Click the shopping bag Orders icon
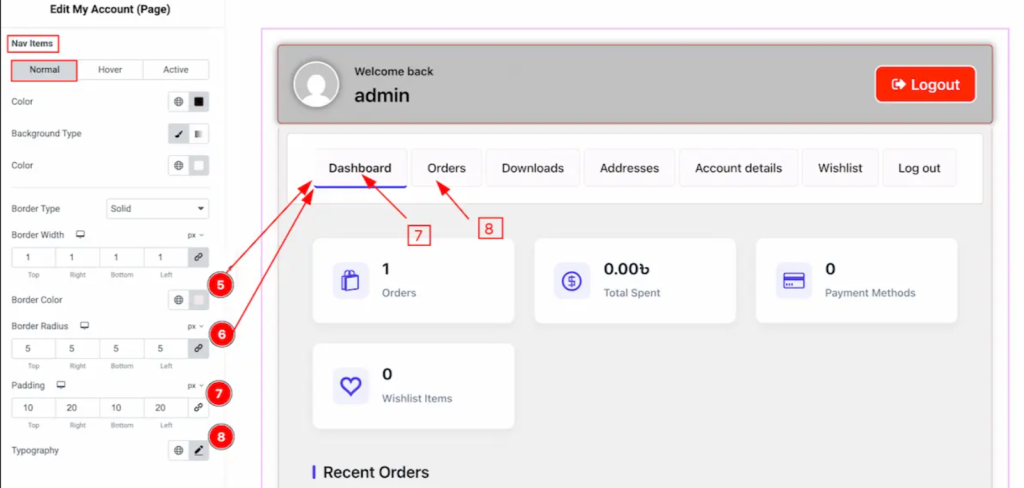 (x=351, y=281)
